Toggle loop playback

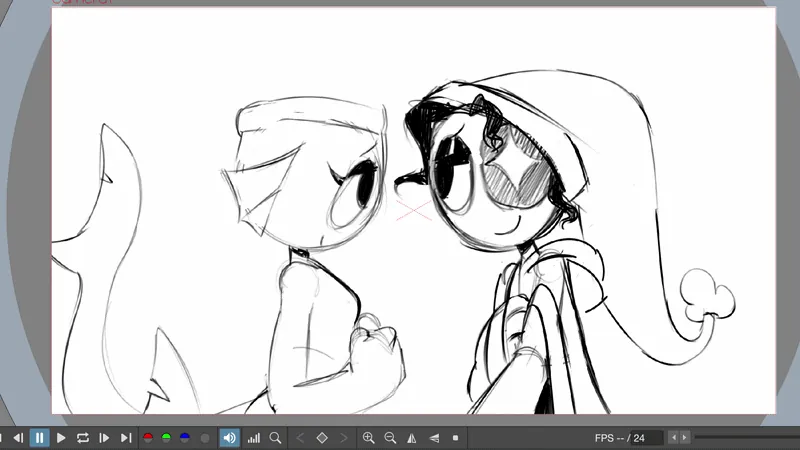tap(83, 438)
